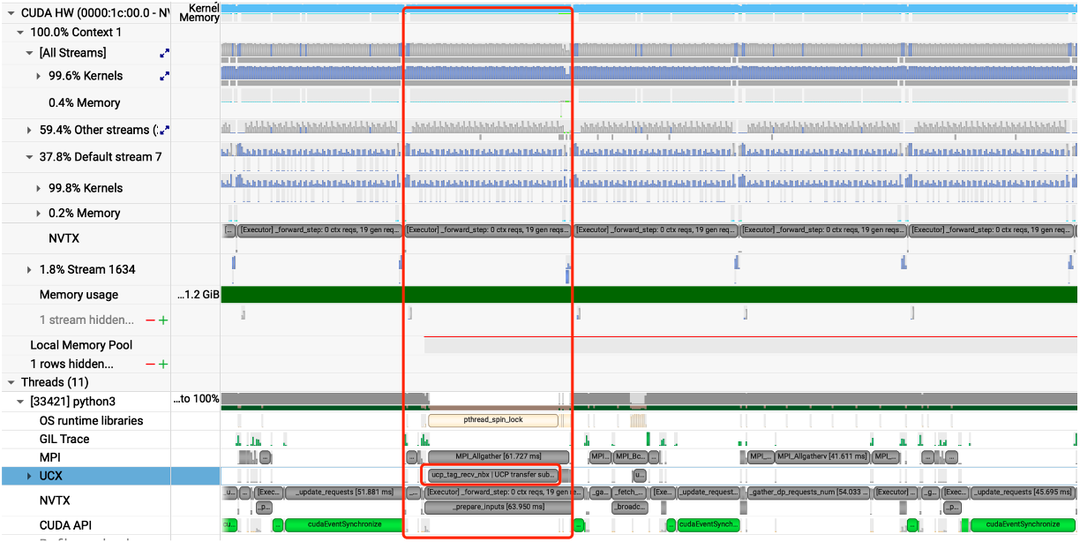This screenshot has height=542, width=1080.
Task: Click the expand arrows icon on 99.6% Kernels row
Action: click(x=164, y=76)
